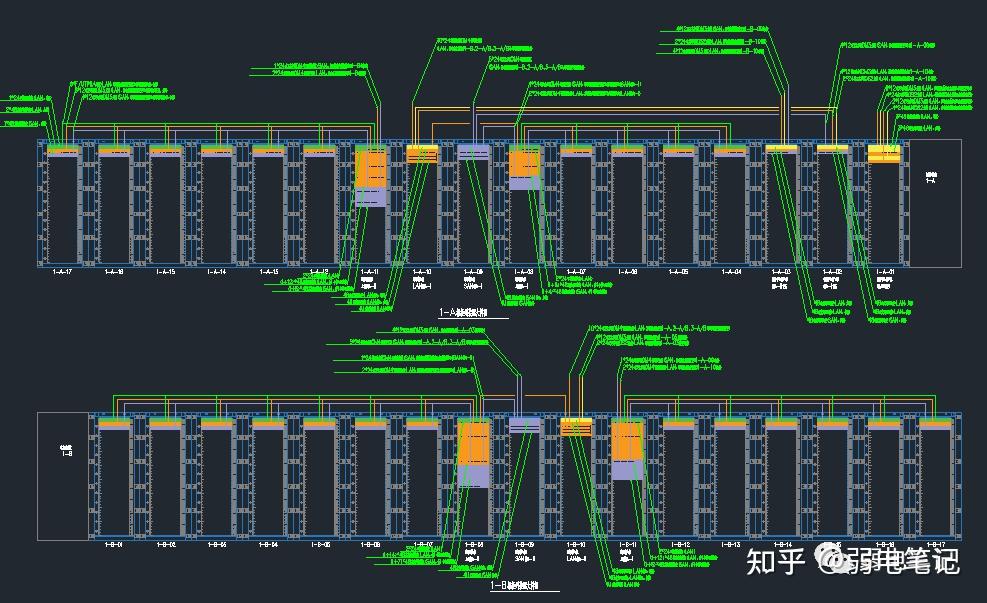Select the rack label 1-A-07
This screenshot has height=603, width=987.
[575, 272]
